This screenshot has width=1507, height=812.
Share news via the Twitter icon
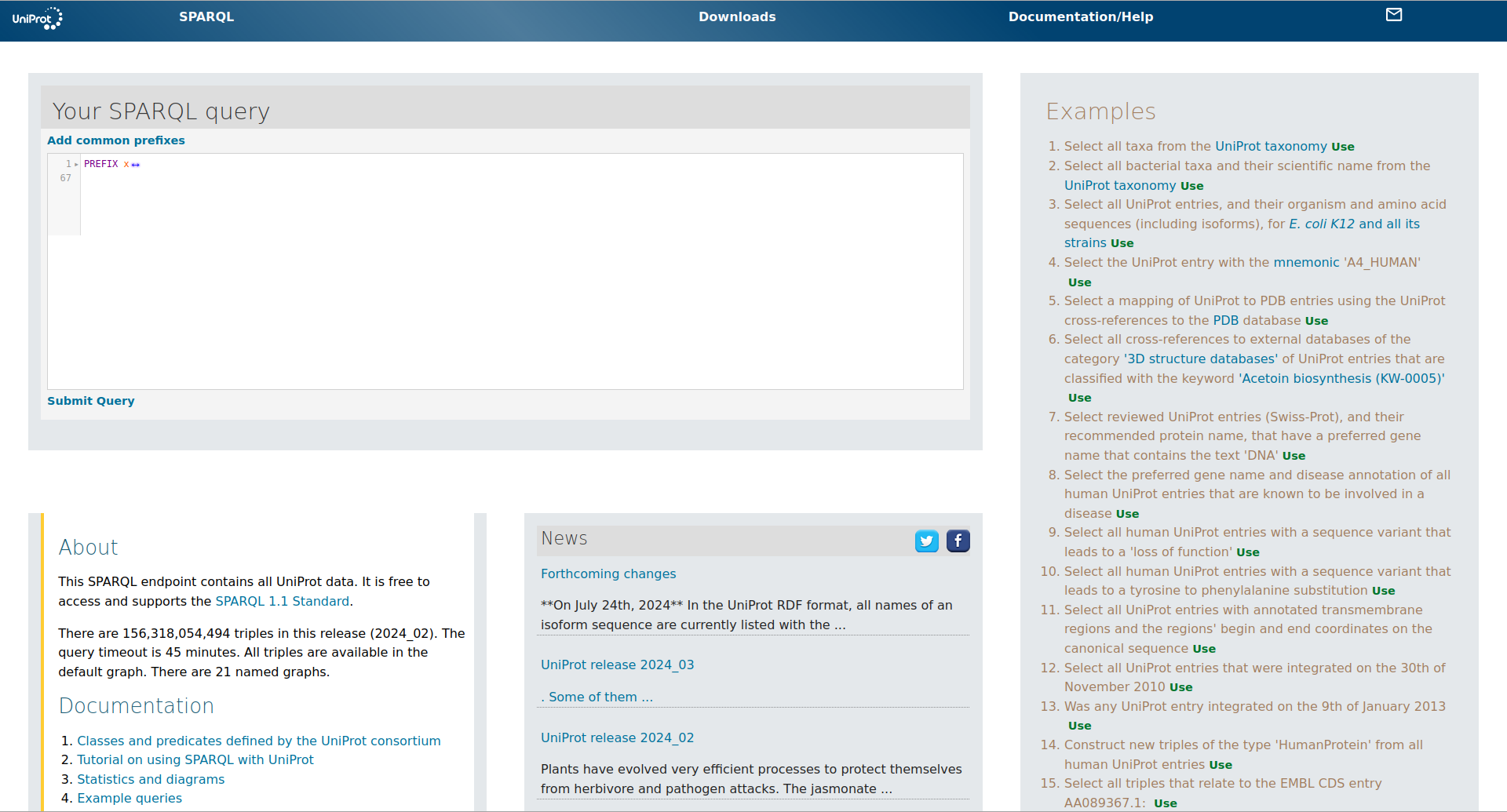coord(927,541)
